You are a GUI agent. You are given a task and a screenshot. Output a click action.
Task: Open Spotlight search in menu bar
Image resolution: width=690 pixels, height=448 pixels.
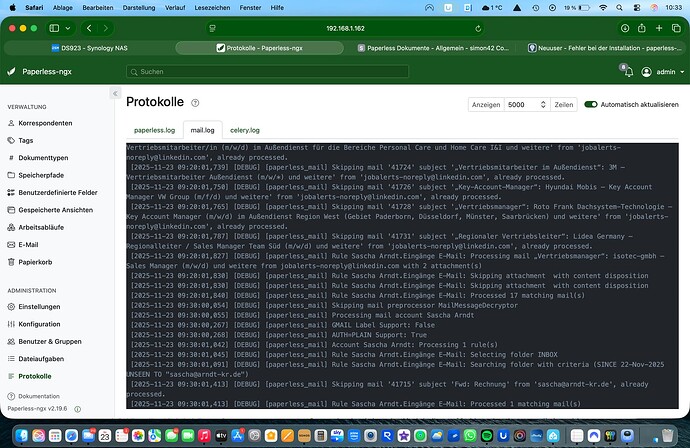point(620,7)
